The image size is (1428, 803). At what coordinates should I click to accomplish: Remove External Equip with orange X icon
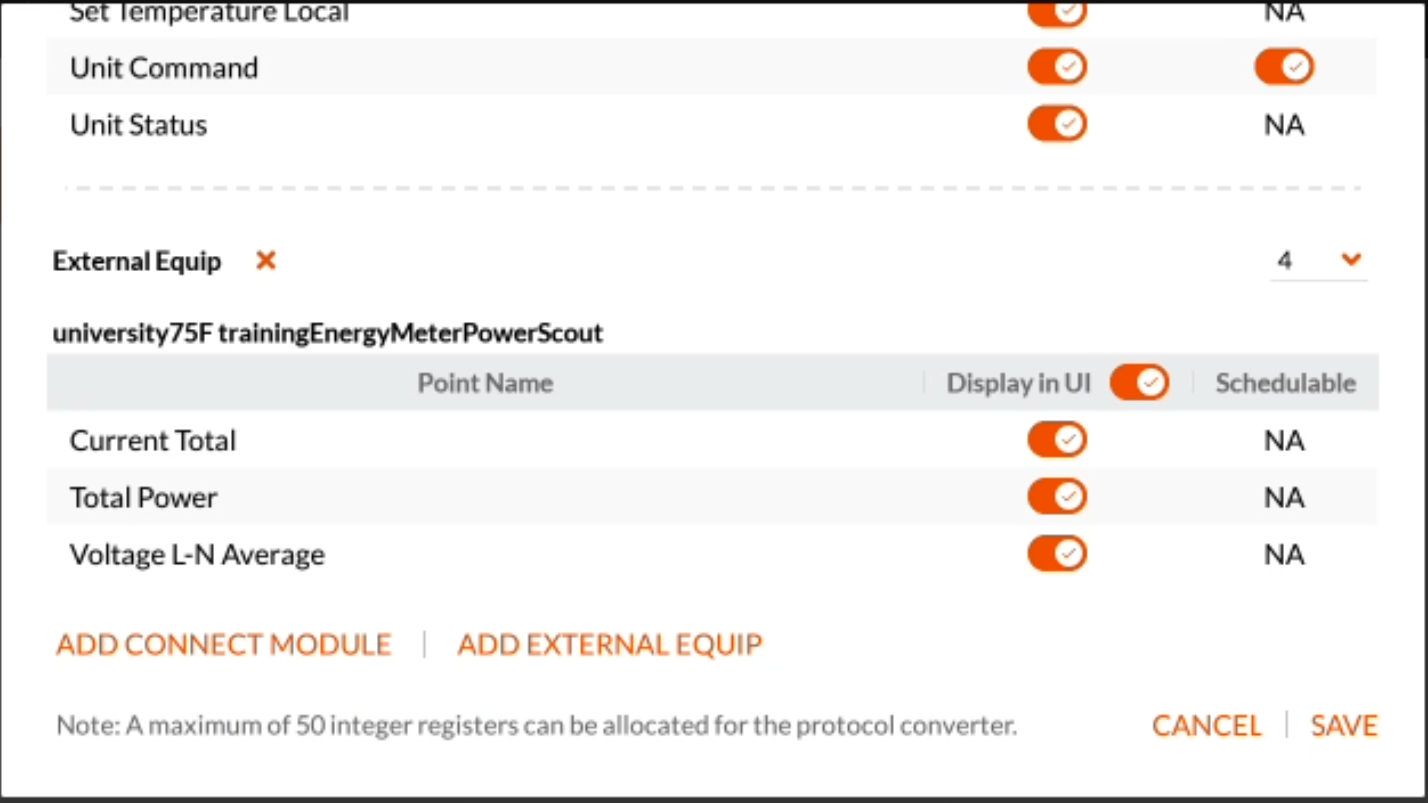pos(265,261)
